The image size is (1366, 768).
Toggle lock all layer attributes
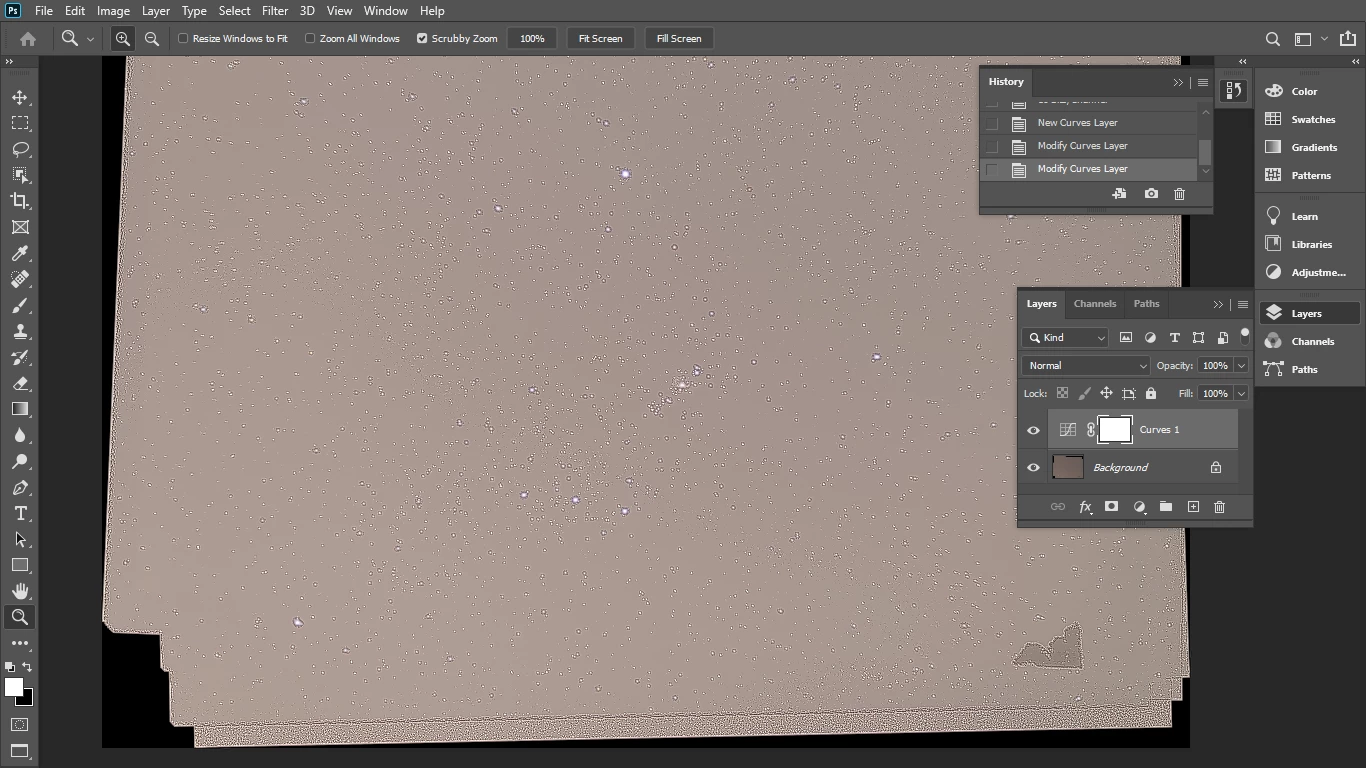[1151, 393]
